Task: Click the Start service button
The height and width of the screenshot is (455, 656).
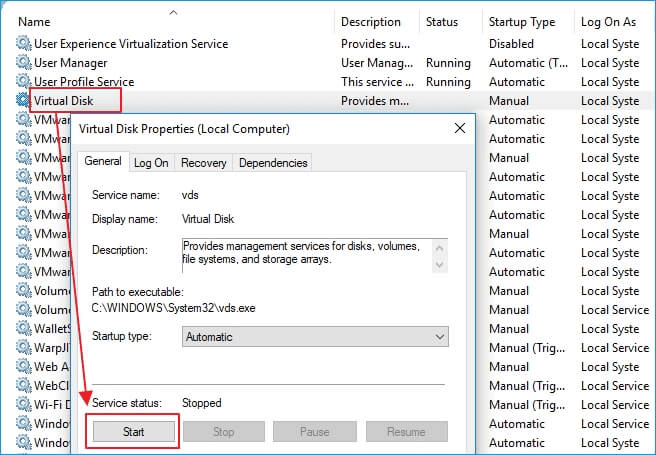Action: (134, 432)
